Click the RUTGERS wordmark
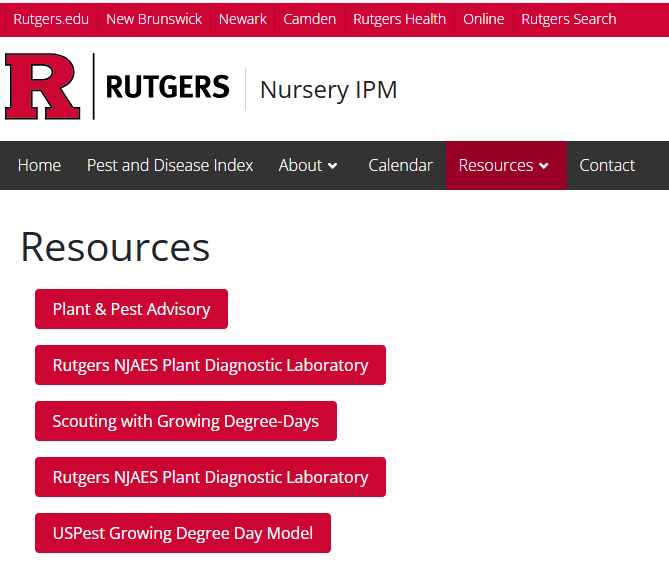Image resolution: width=669 pixels, height=579 pixels. tap(167, 87)
